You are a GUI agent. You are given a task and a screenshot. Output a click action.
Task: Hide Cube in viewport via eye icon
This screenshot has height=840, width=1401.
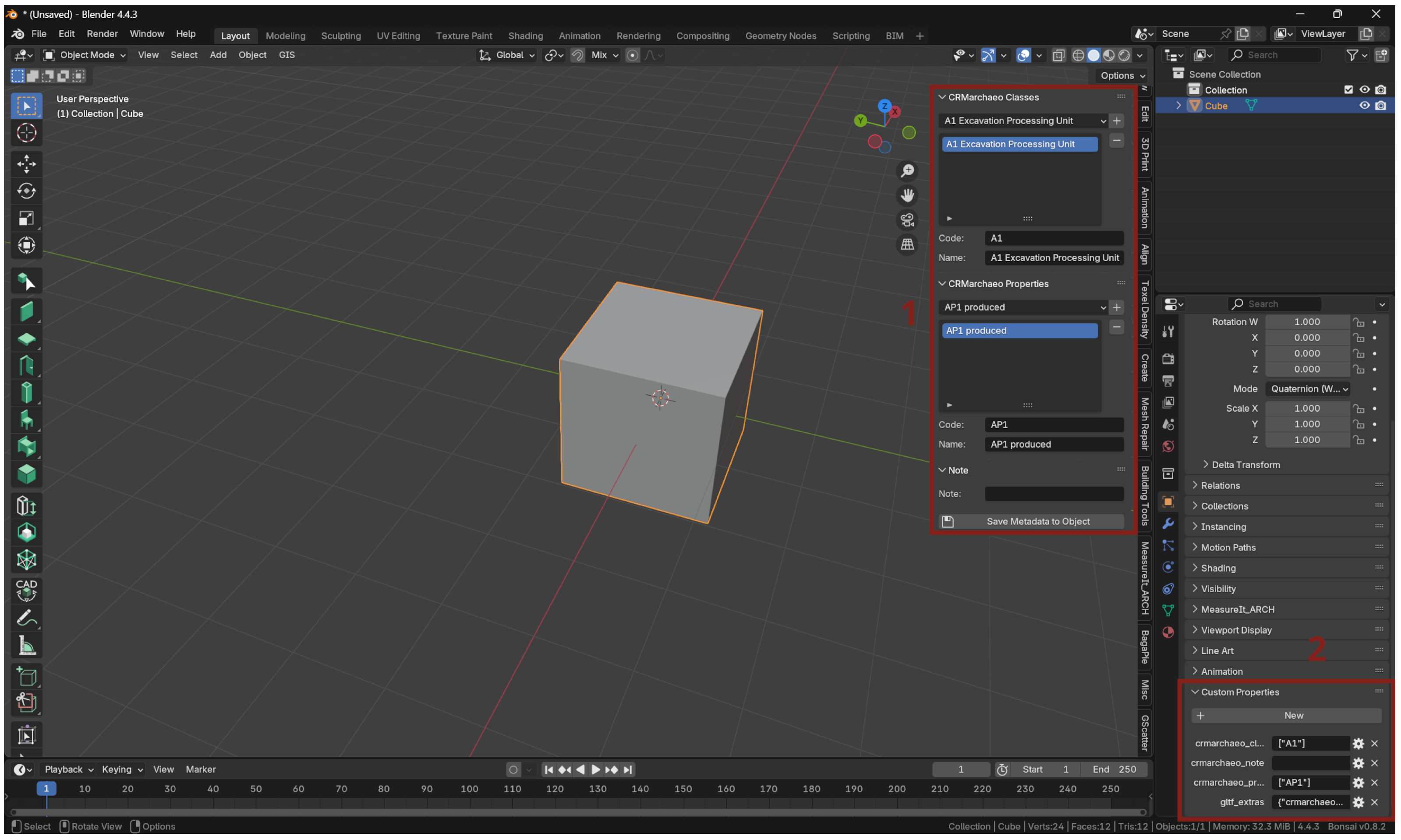point(1364,106)
